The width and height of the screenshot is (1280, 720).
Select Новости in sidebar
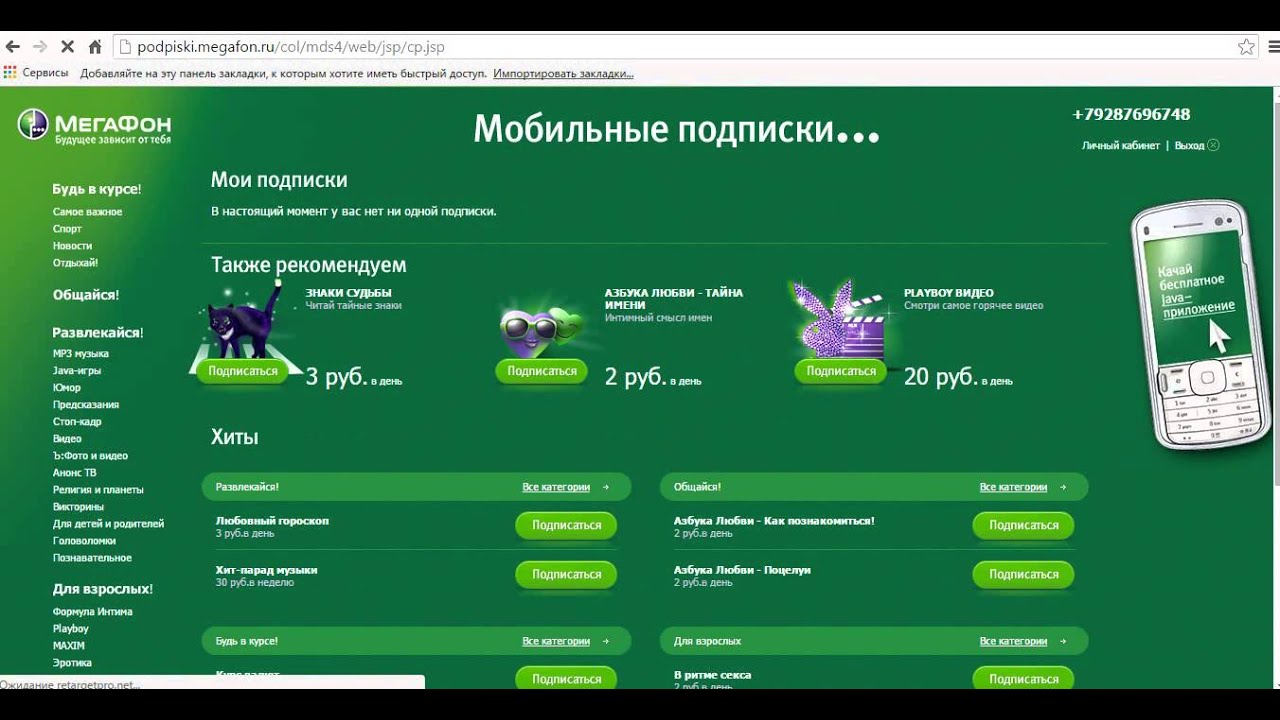(x=72, y=246)
